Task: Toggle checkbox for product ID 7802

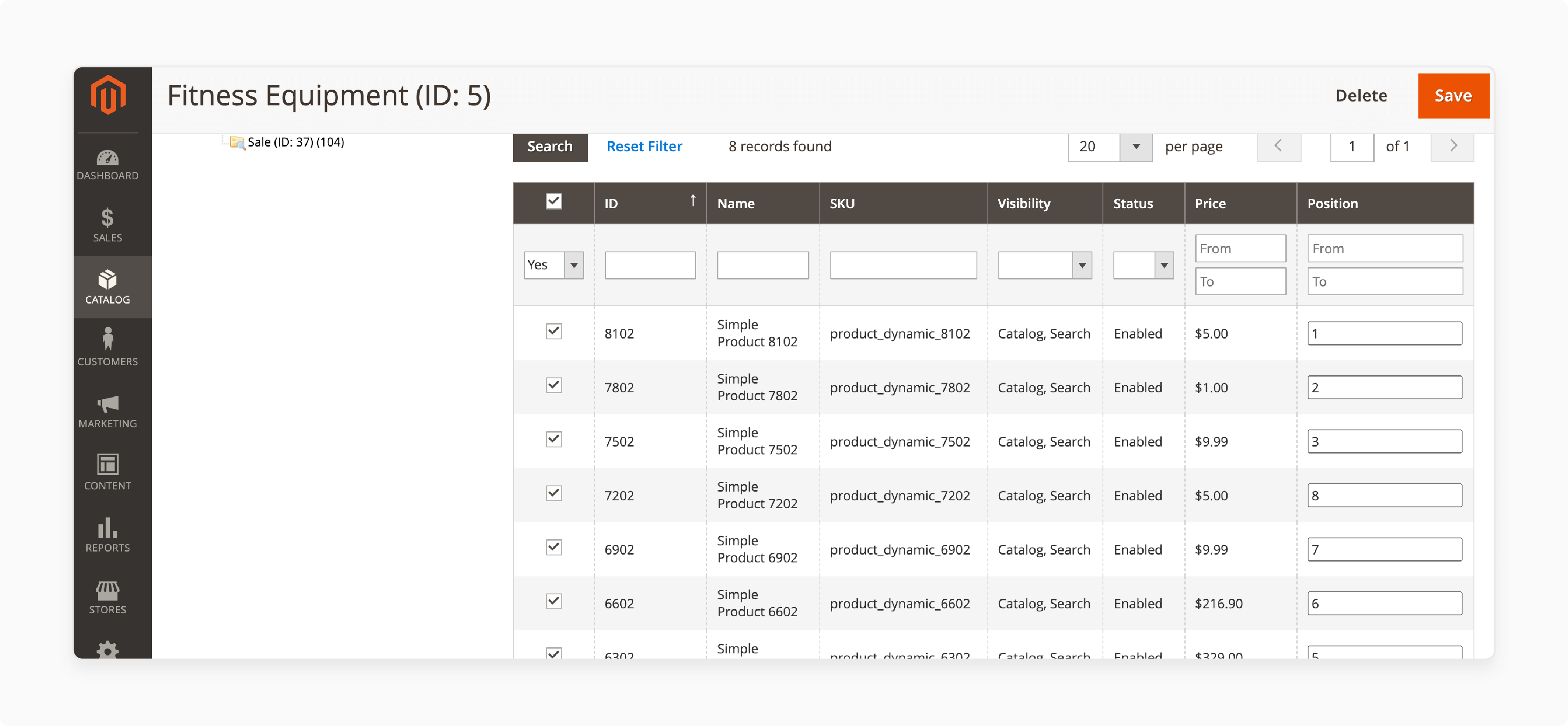Action: pyautogui.click(x=553, y=387)
